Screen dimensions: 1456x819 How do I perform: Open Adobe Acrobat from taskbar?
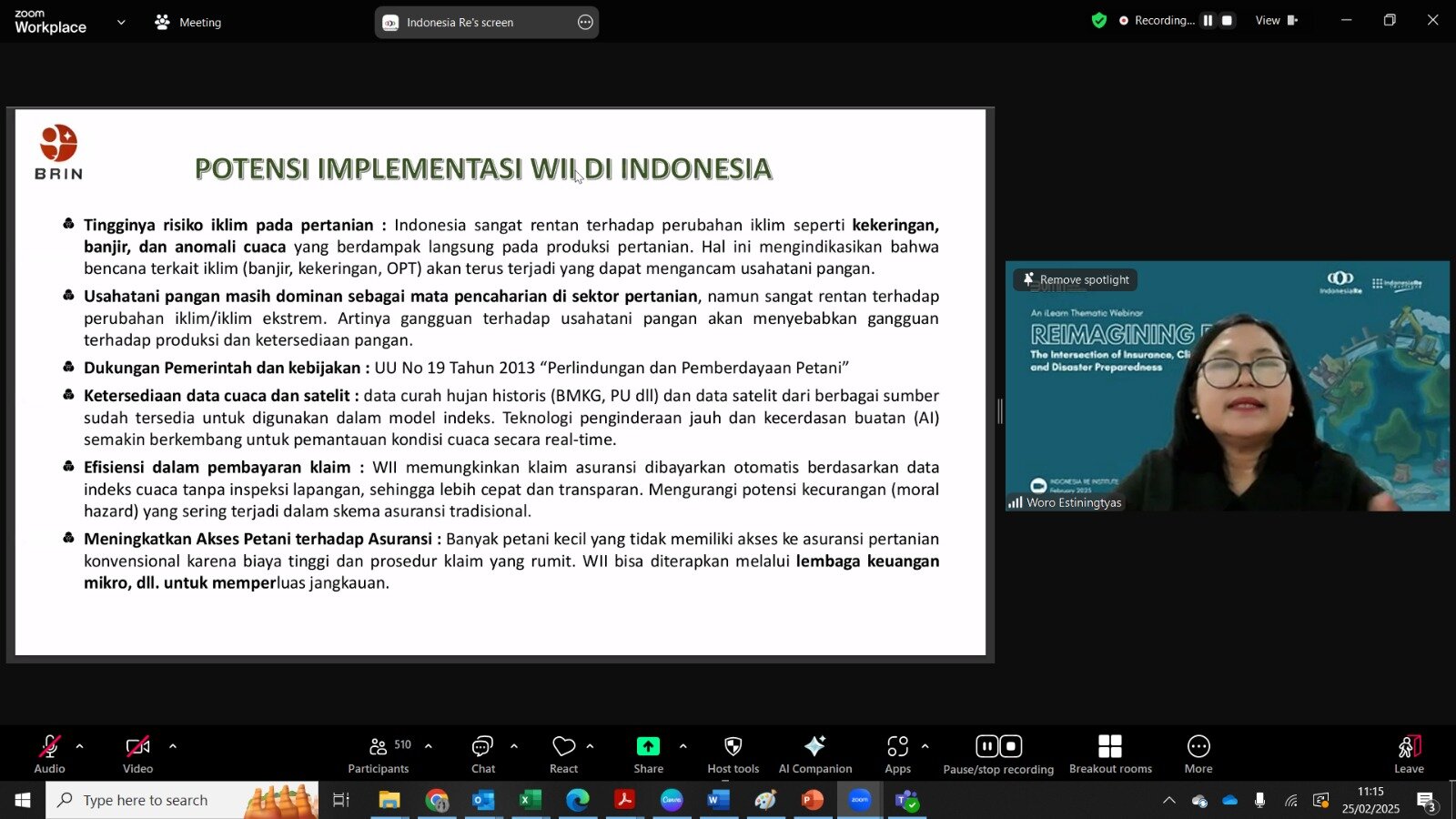pos(625,800)
